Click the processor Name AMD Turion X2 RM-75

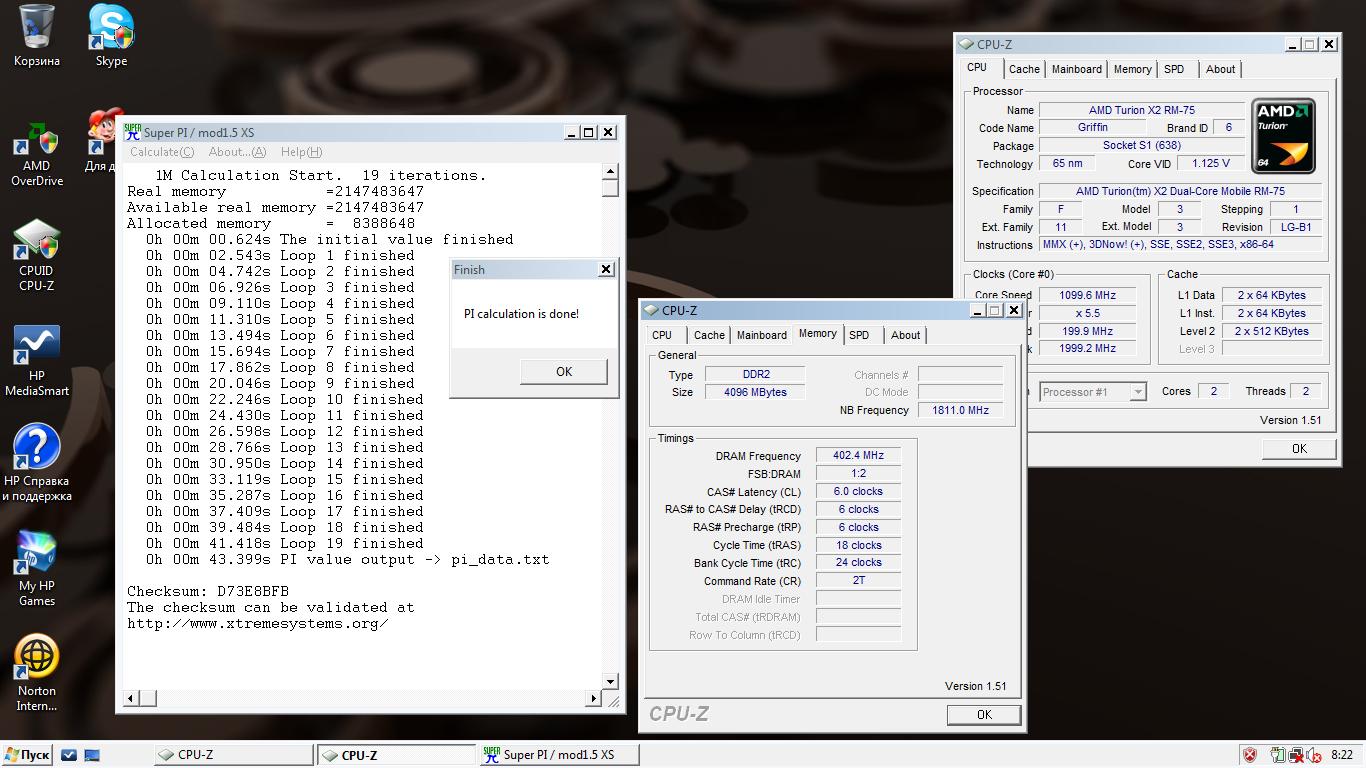[x=1141, y=110]
